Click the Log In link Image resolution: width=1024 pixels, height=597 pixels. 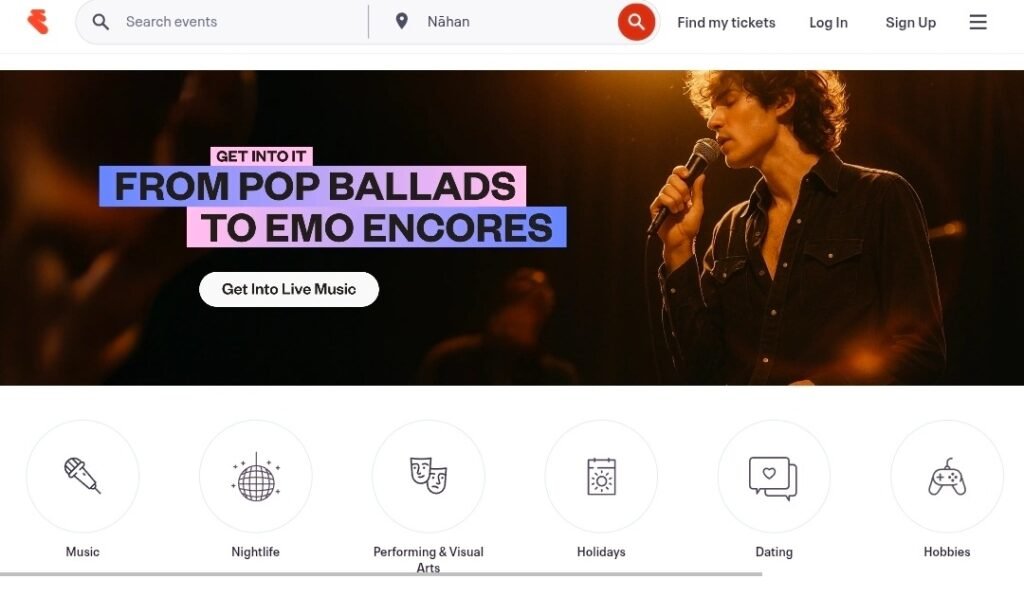coord(828,22)
